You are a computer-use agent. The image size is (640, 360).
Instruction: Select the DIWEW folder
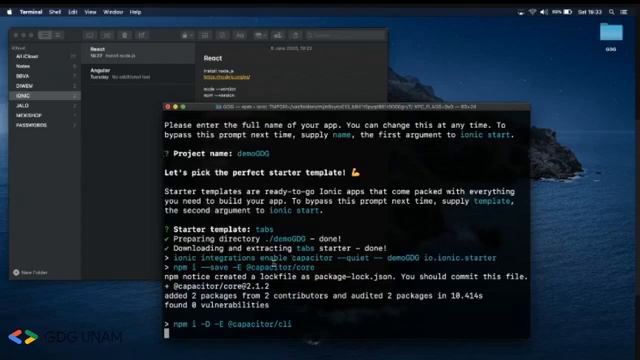[x=45, y=86]
